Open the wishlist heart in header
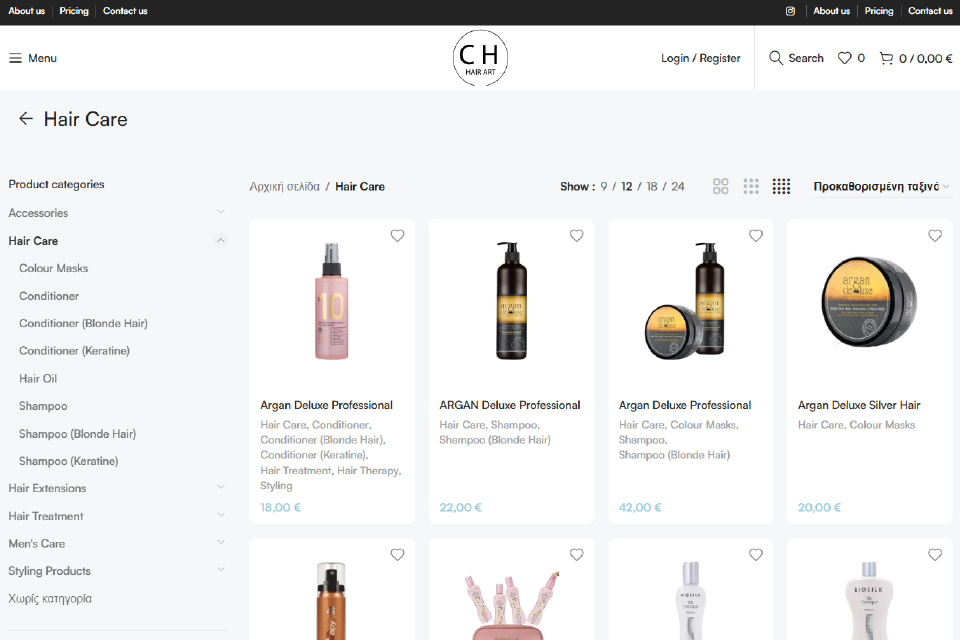 [844, 58]
